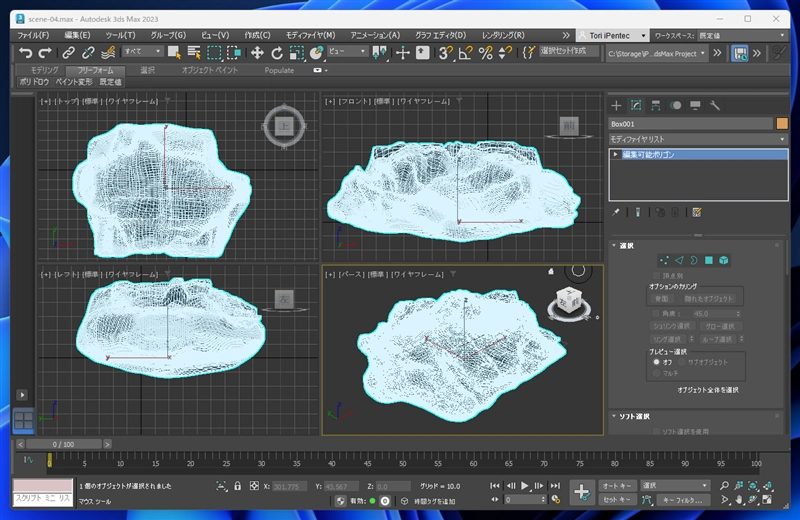Click the オート キー button

pos(617,485)
